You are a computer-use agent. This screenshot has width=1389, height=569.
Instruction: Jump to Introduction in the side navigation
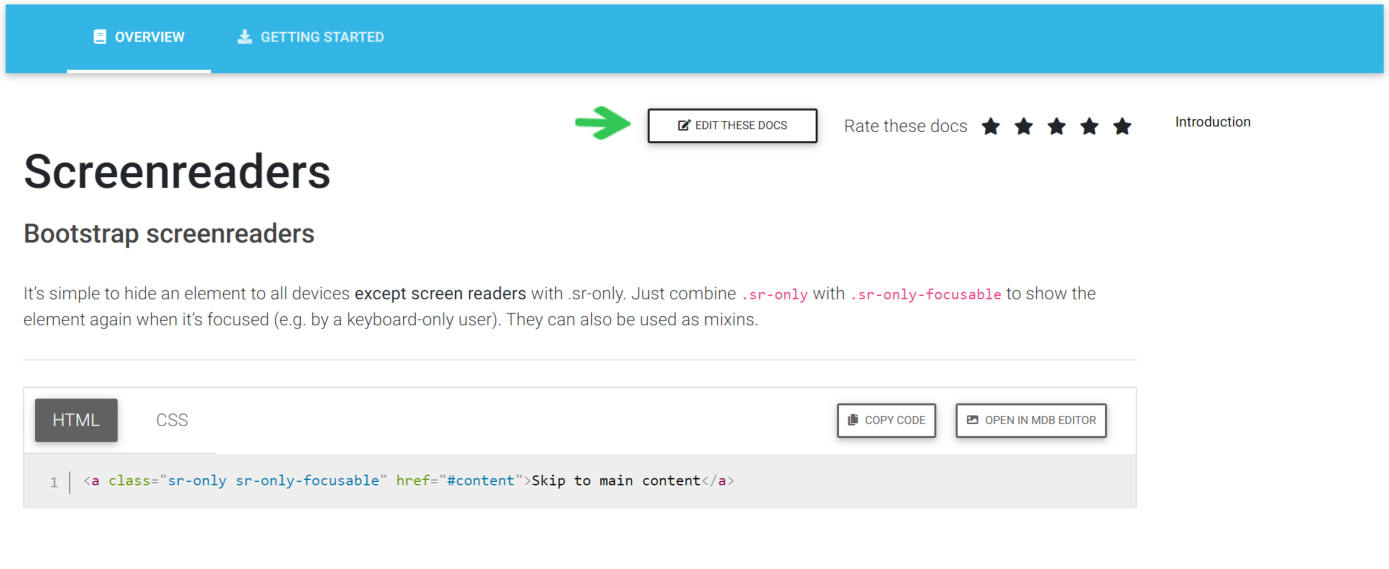tap(1213, 122)
